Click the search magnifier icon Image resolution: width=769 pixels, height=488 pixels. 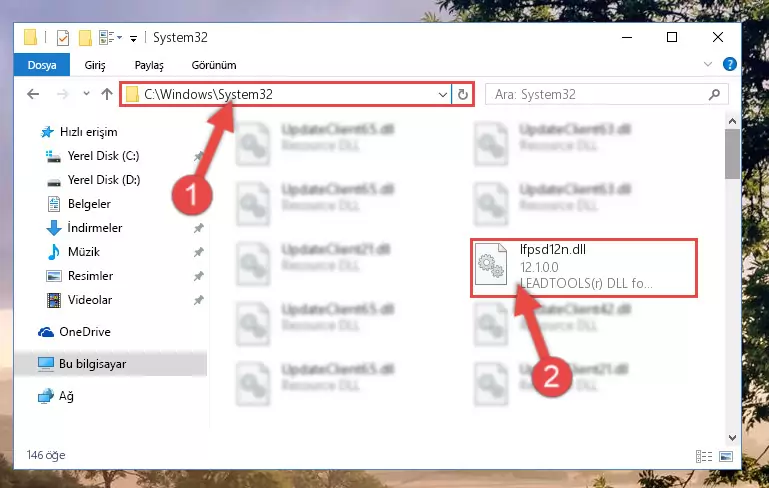[714, 94]
